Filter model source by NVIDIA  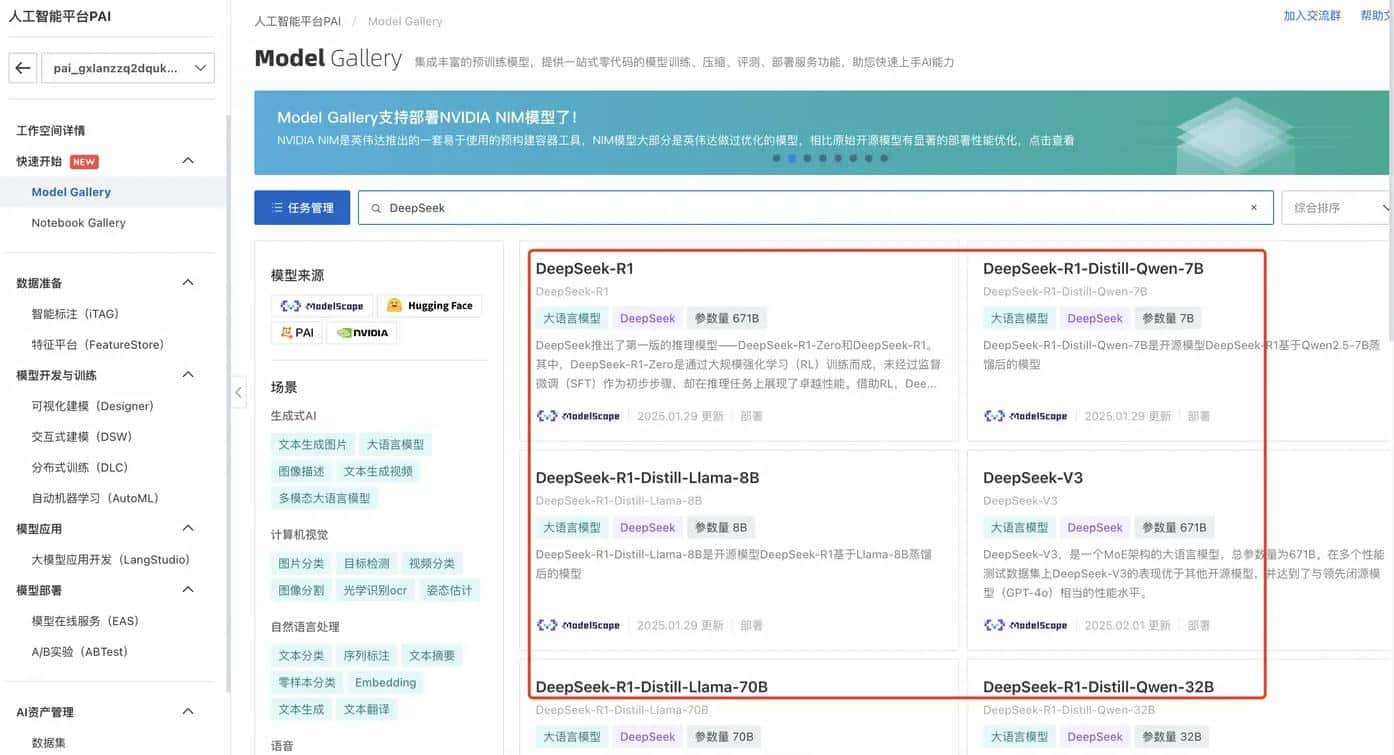(x=362, y=333)
